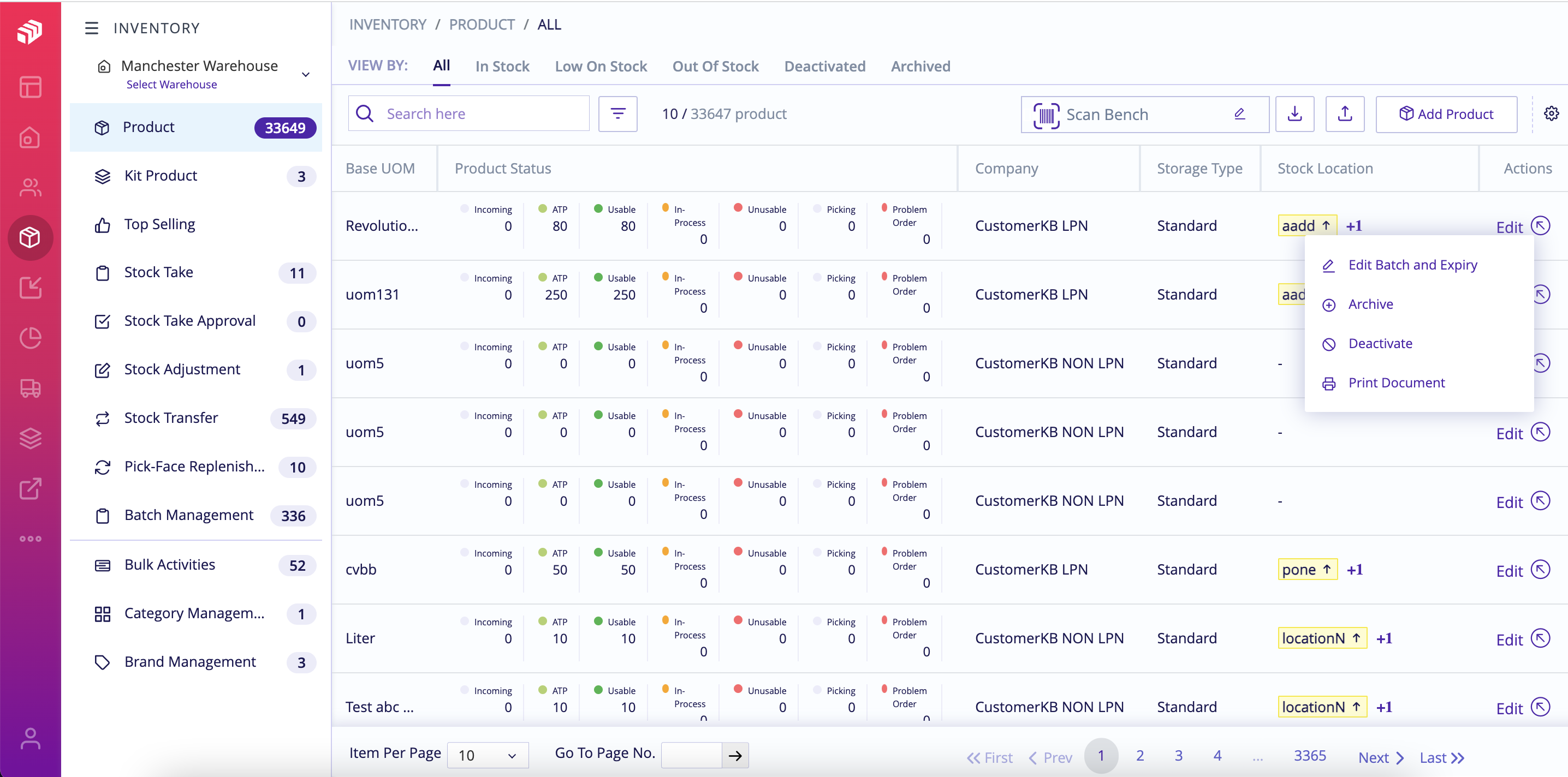1568x777 pixels.
Task: Open the truck shipping sidebar icon
Action: [30, 387]
